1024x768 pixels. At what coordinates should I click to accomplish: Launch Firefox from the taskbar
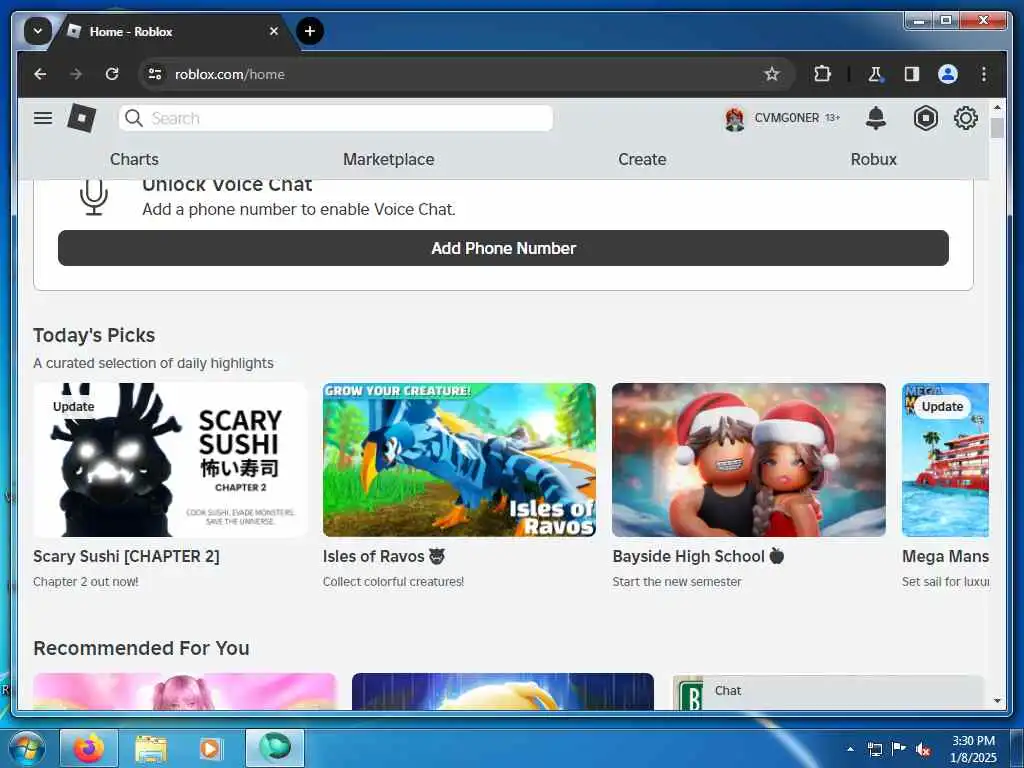(89, 748)
